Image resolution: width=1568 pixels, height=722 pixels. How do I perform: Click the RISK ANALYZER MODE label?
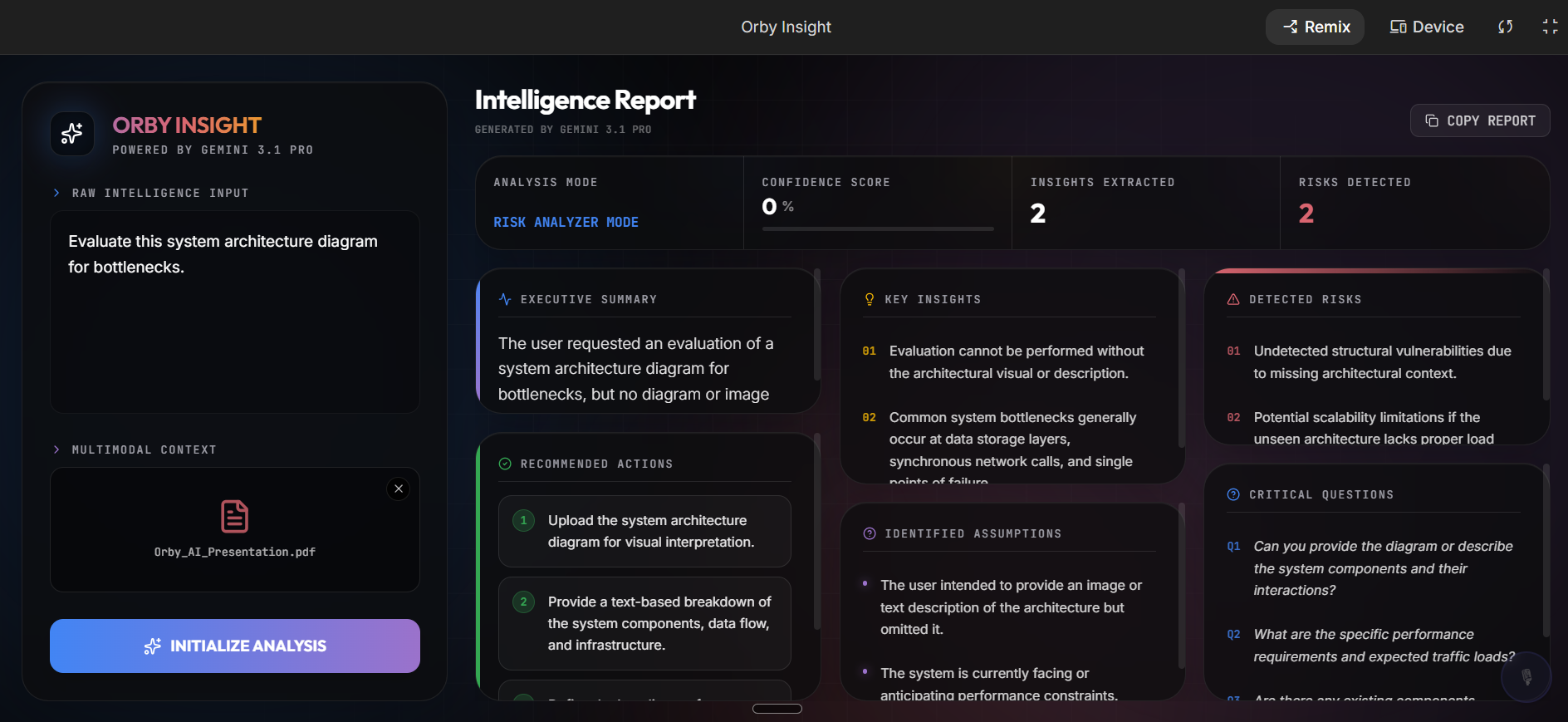pyautogui.click(x=566, y=222)
